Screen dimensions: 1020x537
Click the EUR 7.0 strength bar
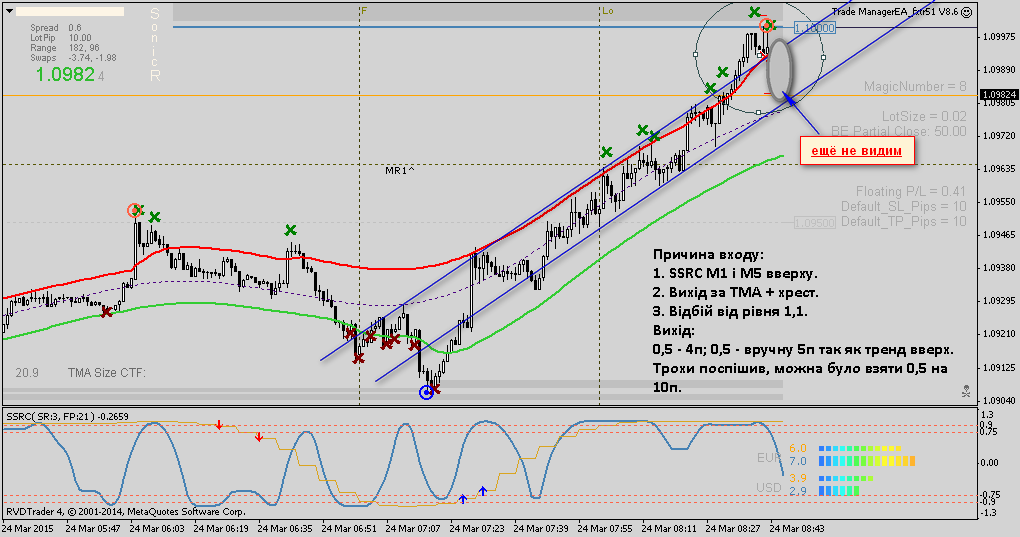[x=866, y=461]
